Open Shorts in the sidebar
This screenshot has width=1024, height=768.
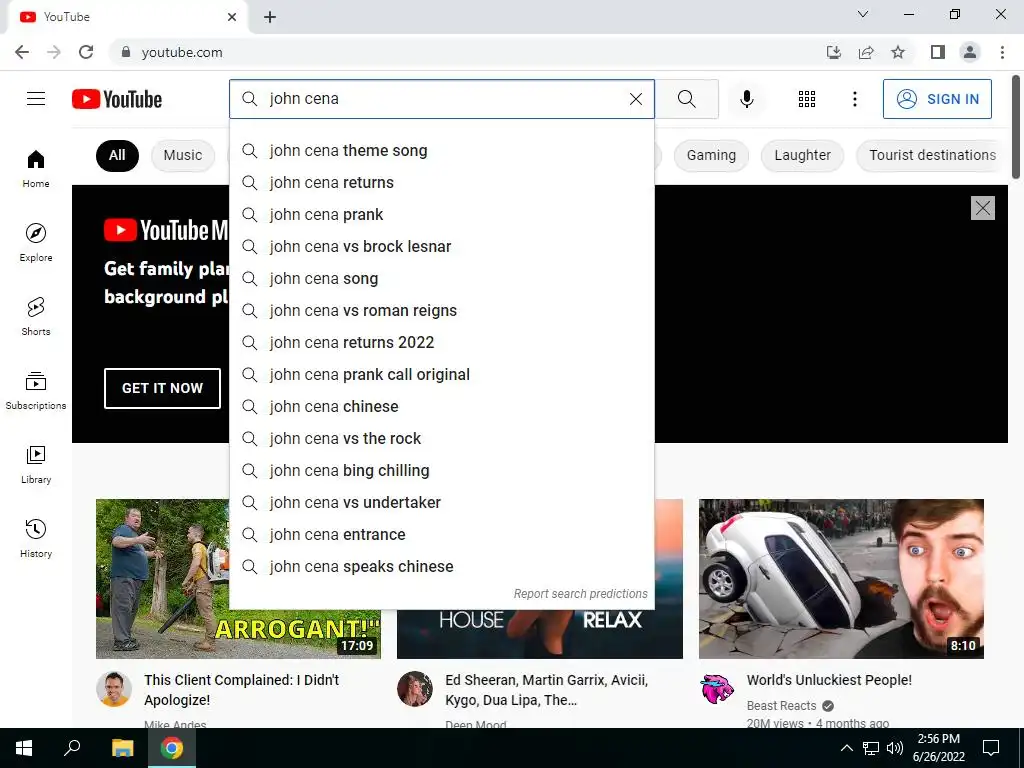tap(36, 316)
